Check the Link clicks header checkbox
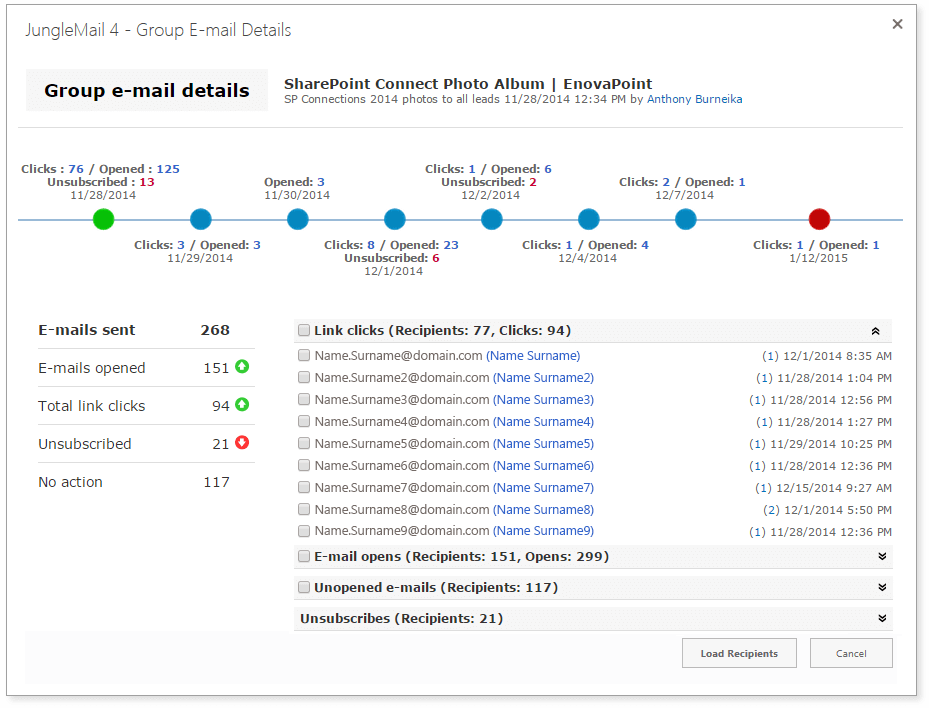The width and height of the screenshot is (929, 708). coord(304,329)
